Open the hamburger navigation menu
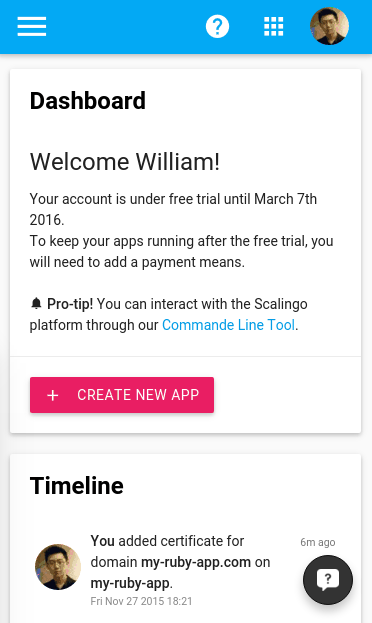The height and width of the screenshot is (623, 372). [x=32, y=27]
